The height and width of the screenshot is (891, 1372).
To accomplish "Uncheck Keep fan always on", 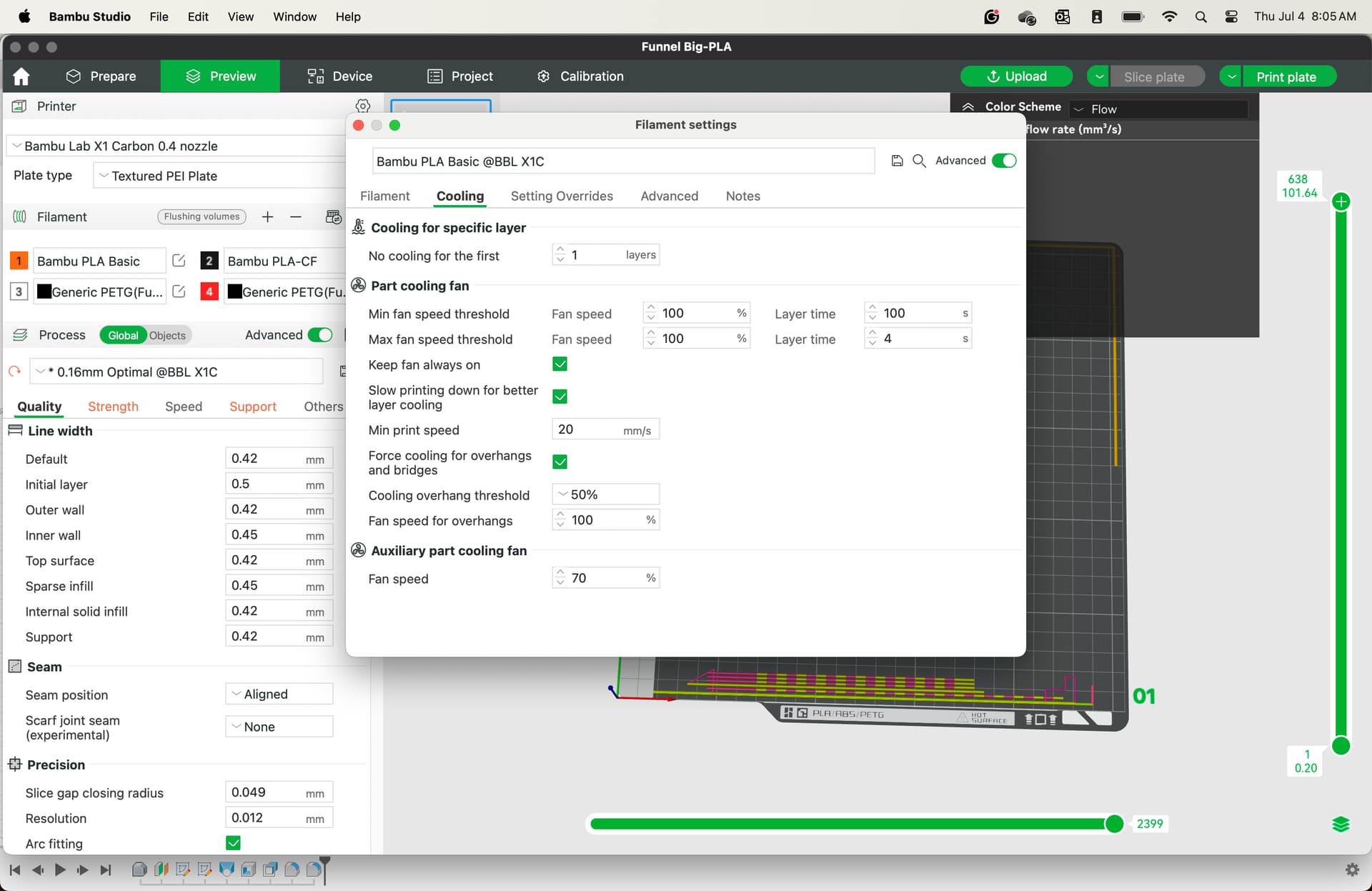I will pos(560,364).
